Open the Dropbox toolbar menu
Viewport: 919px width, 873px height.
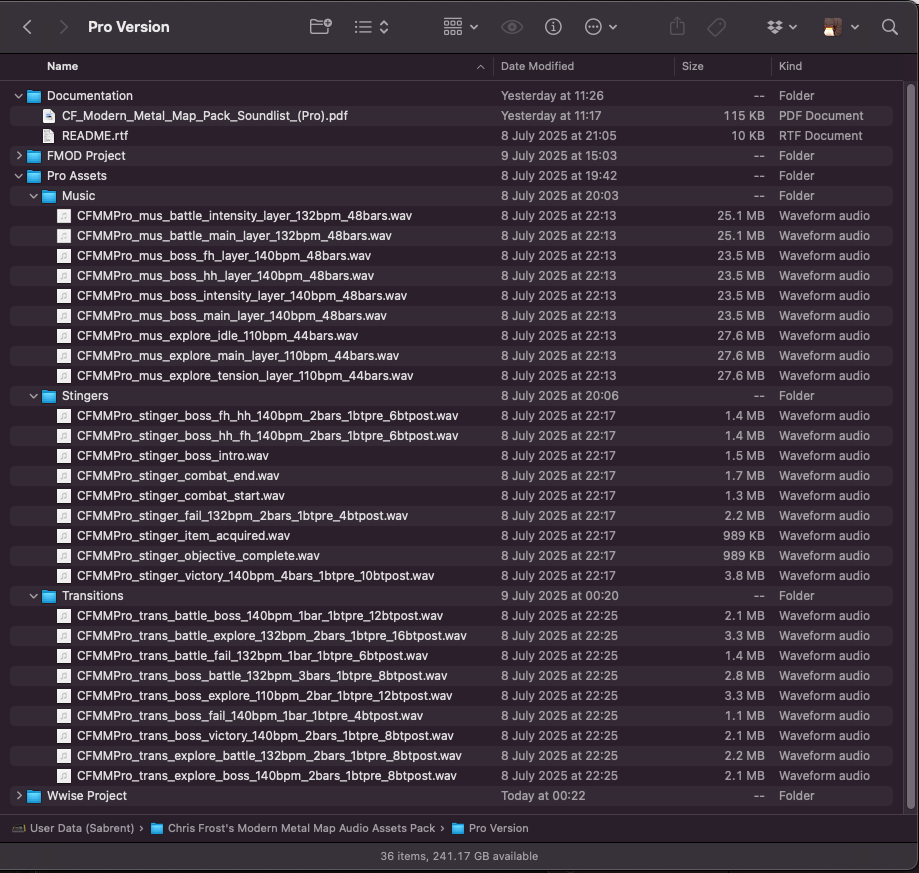[x=781, y=27]
